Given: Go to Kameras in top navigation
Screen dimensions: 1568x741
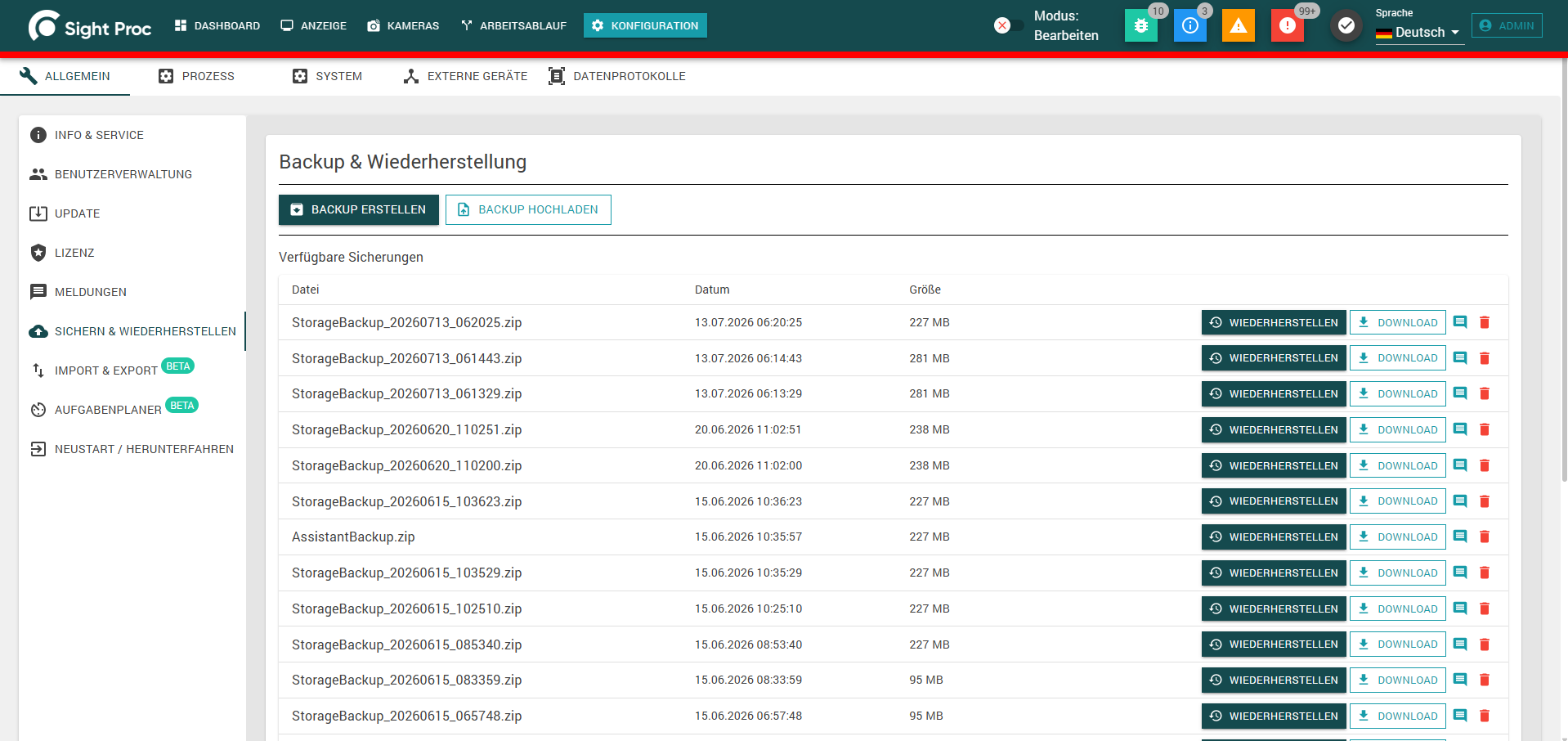Looking at the screenshot, I should (403, 25).
